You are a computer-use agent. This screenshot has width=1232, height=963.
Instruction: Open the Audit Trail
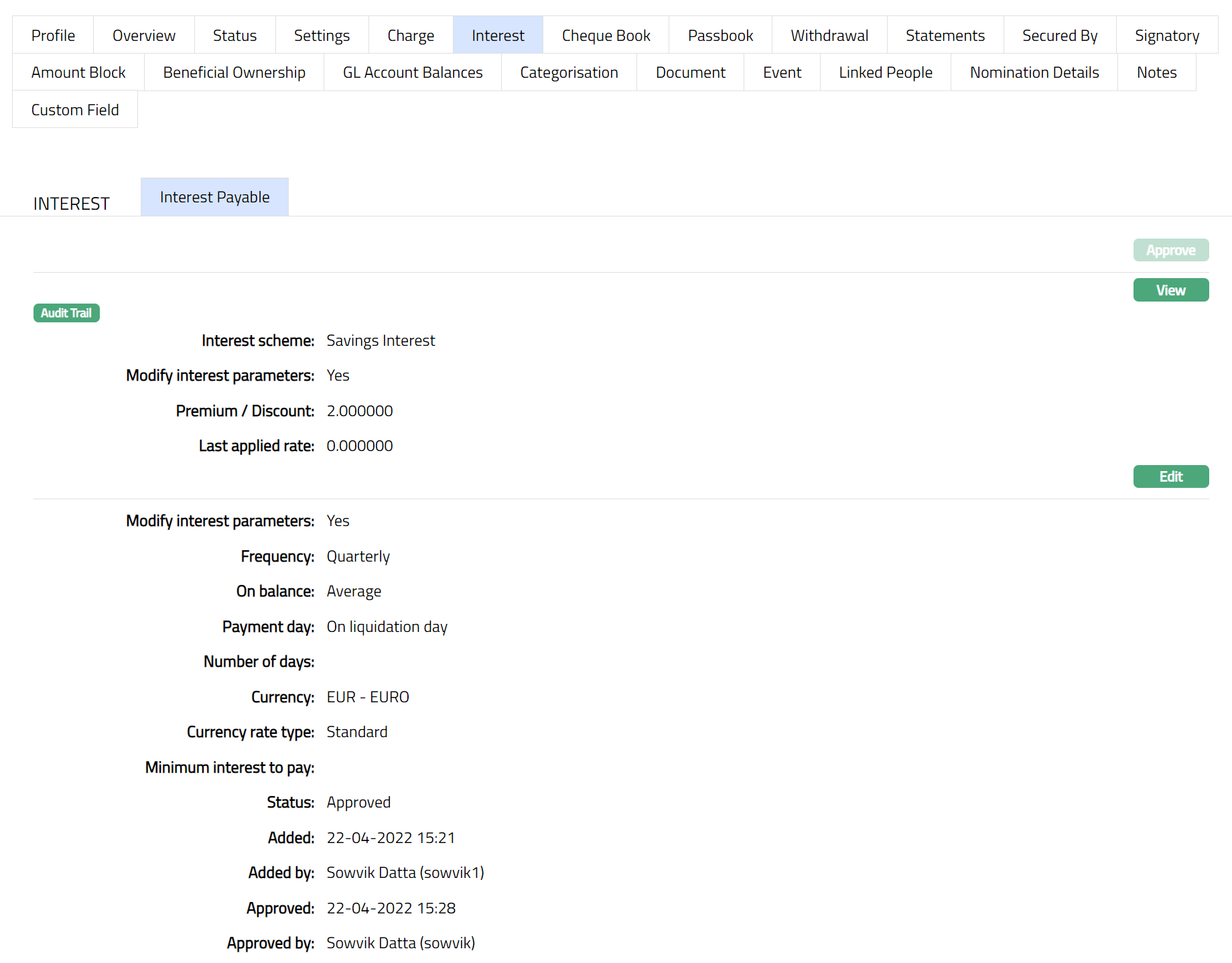point(66,313)
